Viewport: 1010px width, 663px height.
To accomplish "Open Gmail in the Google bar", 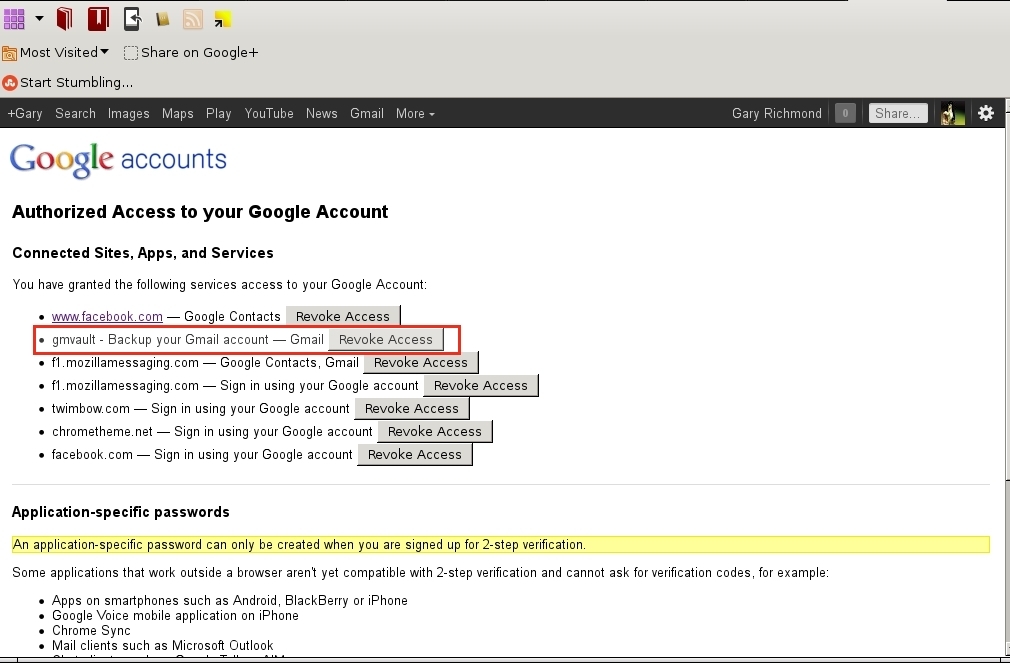I will point(367,113).
